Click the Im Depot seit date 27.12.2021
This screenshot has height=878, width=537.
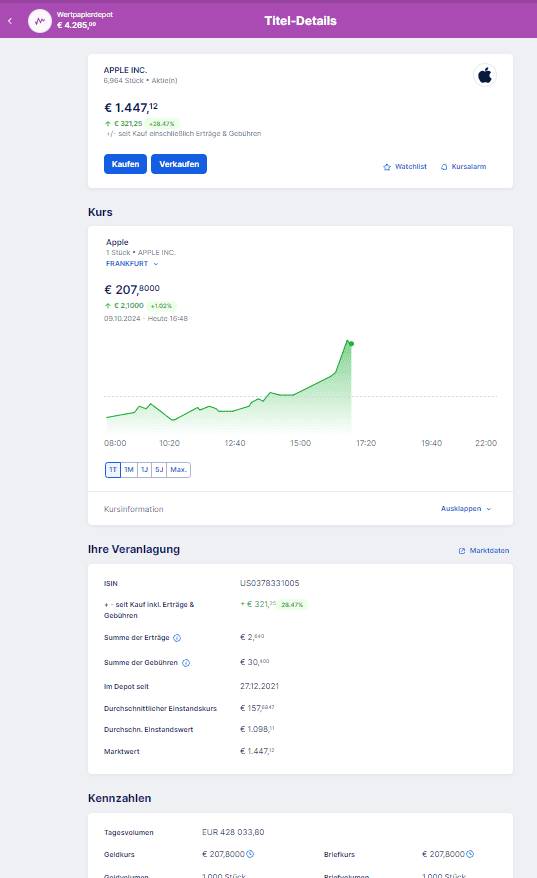point(259,686)
